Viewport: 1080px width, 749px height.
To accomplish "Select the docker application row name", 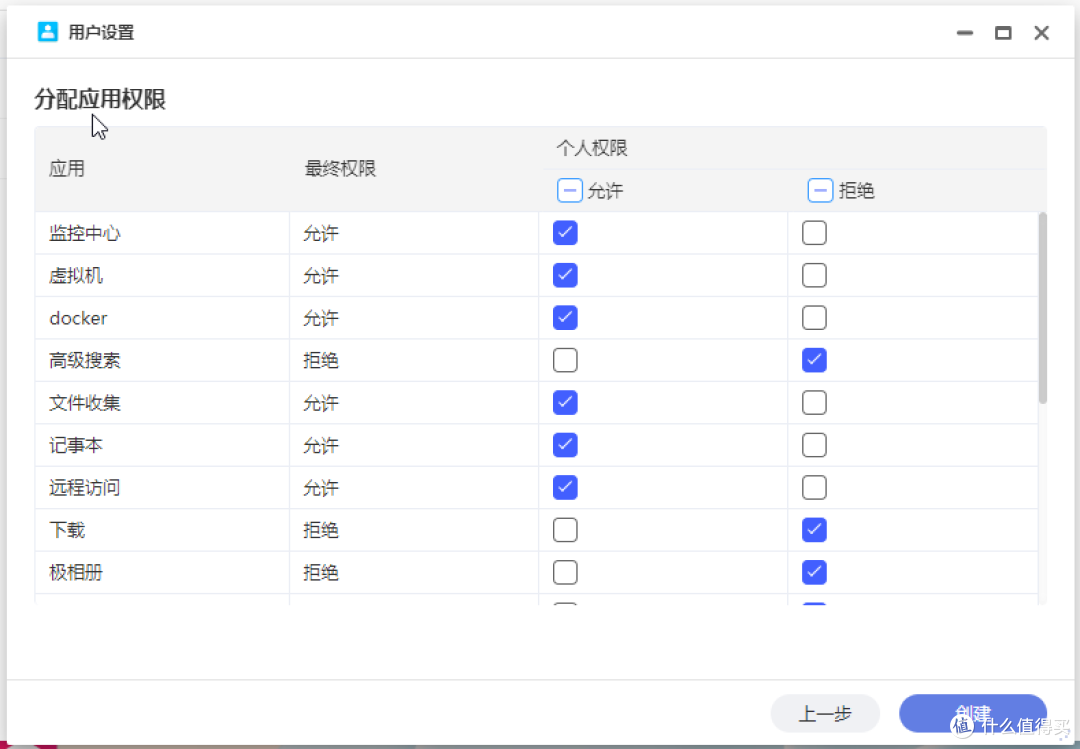I will (x=78, y=318).
